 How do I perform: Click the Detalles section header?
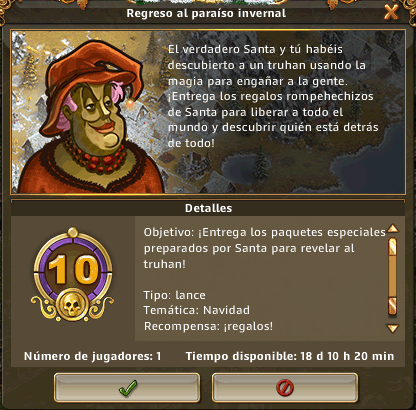pos(208,208)
